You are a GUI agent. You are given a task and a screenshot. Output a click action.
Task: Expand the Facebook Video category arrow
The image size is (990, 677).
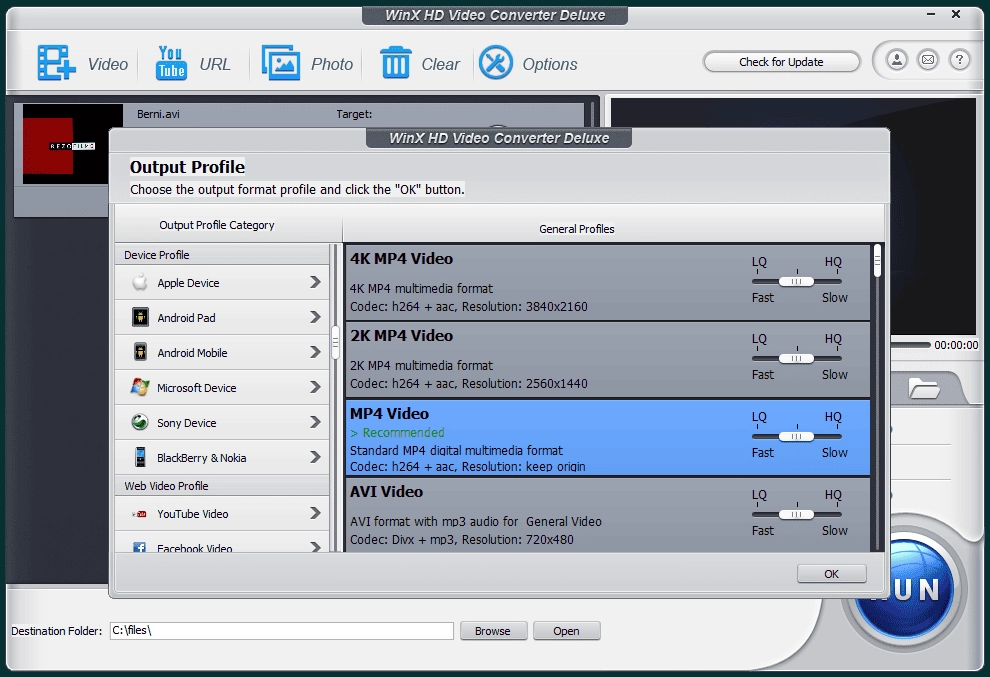click(x=315, y=547)
